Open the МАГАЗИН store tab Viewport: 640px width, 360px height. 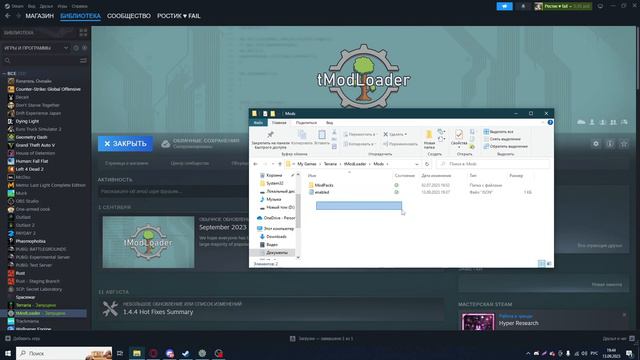[40, 16]
